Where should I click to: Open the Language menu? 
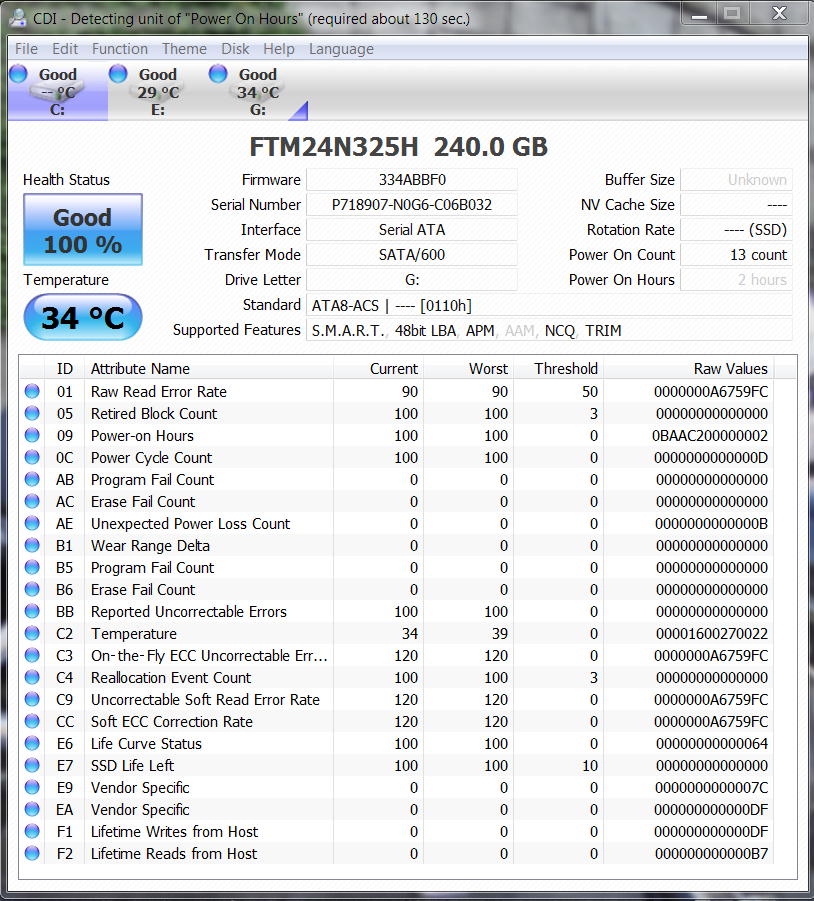[x=341, y=49]
